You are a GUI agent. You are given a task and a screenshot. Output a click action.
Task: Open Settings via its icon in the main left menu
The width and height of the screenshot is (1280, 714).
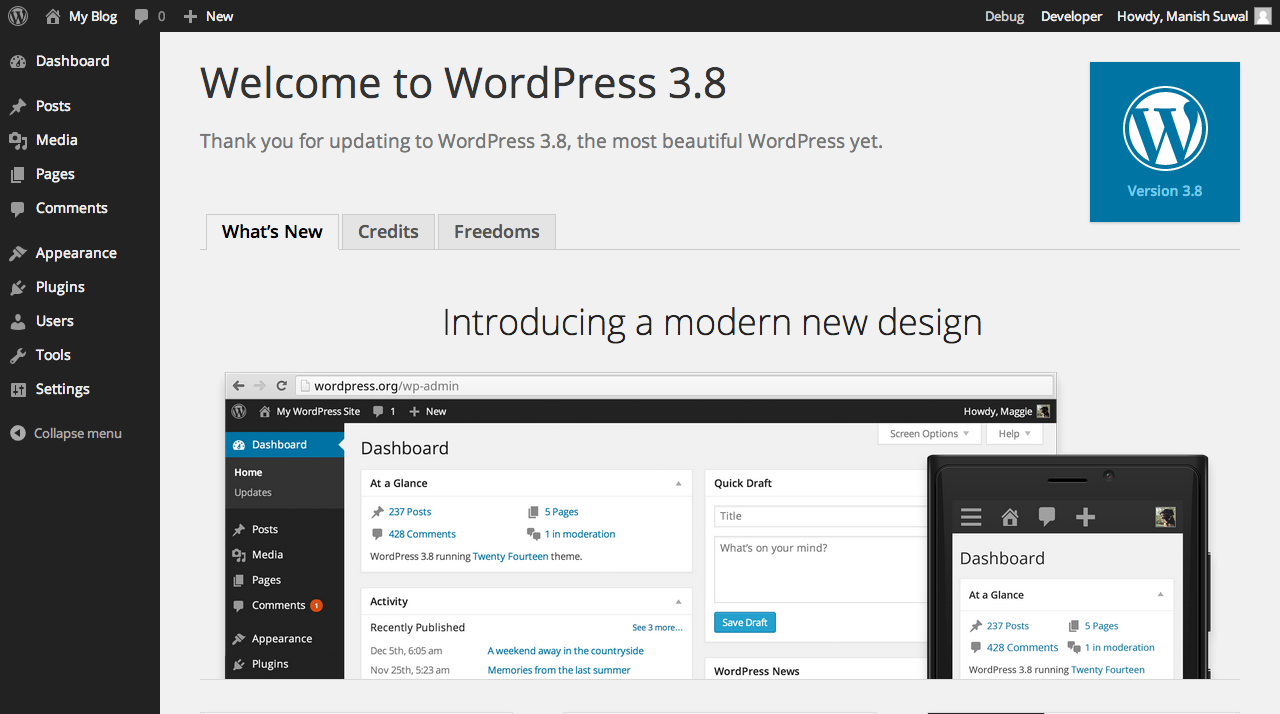click(x=17, y=389)
